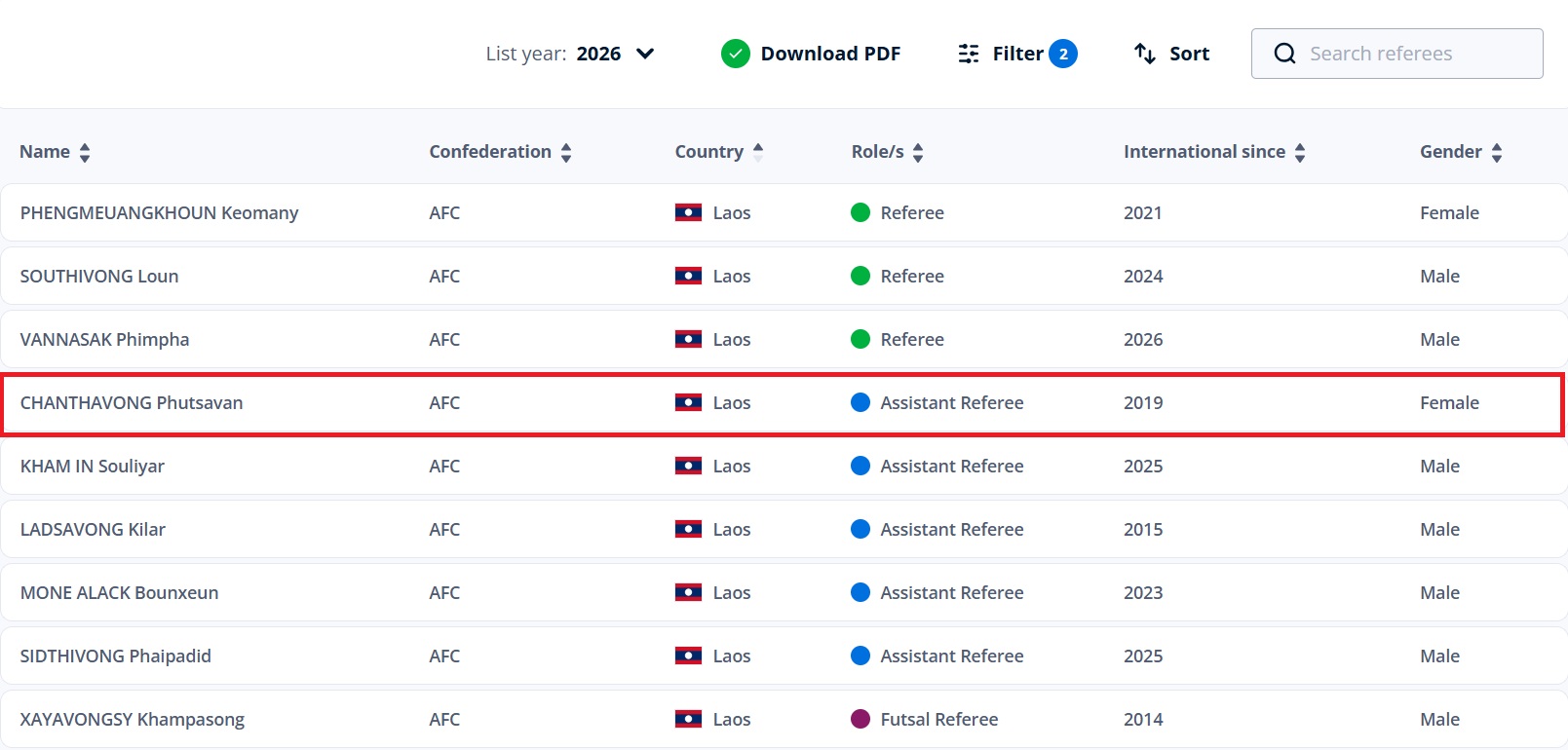Viewport: 1568px width, 750px height.
Task: Click the green Download PDF checkmark icon
Action: pos(735,54)
